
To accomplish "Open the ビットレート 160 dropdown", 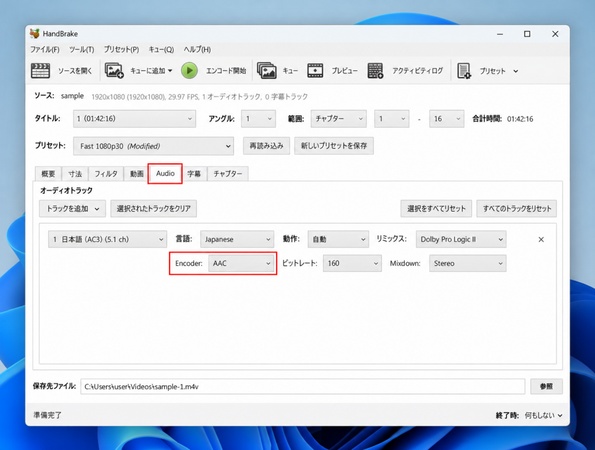I will click(x=352, y=263).
